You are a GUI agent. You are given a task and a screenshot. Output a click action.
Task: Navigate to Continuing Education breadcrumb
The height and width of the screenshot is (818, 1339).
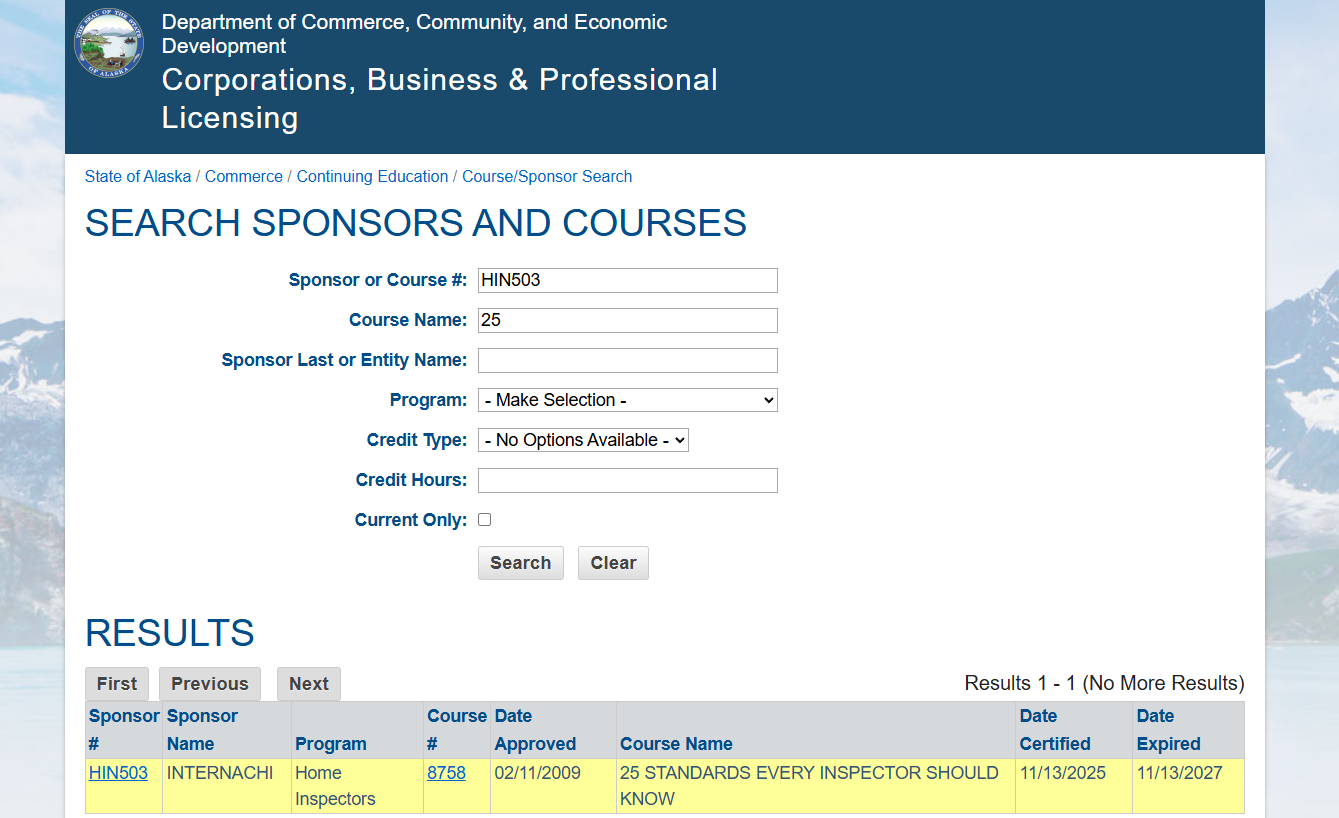pos(372,177)
